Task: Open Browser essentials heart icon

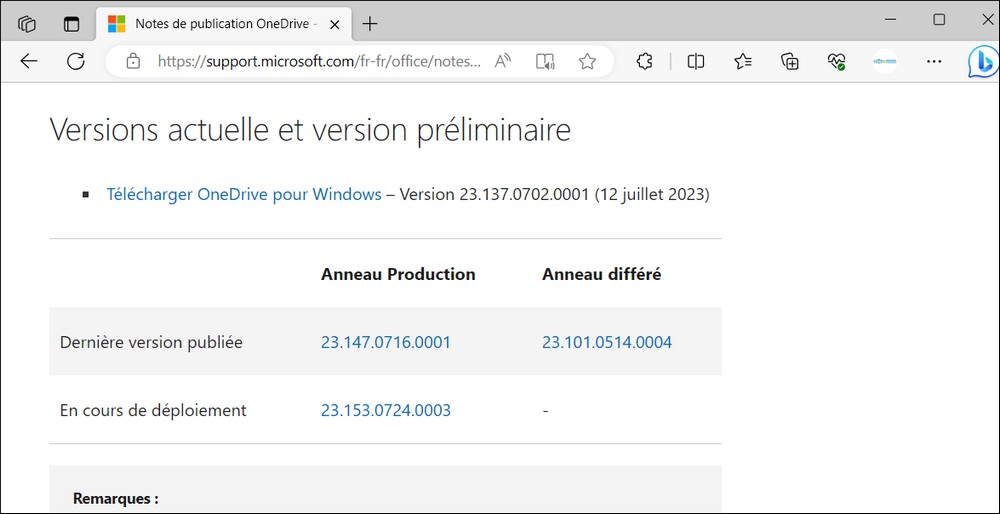Action: pyautogui.click(x=836, y=61)
